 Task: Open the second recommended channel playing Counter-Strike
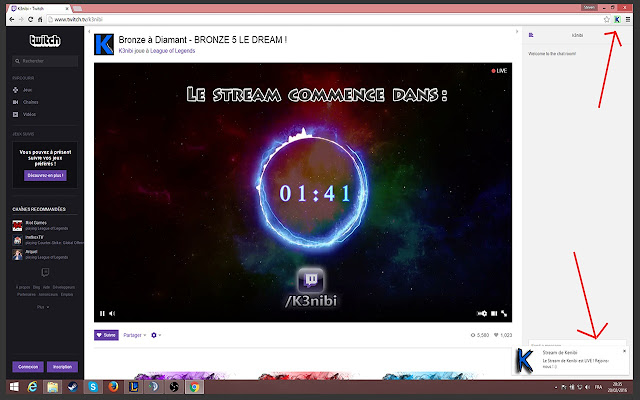pos(47,240)
